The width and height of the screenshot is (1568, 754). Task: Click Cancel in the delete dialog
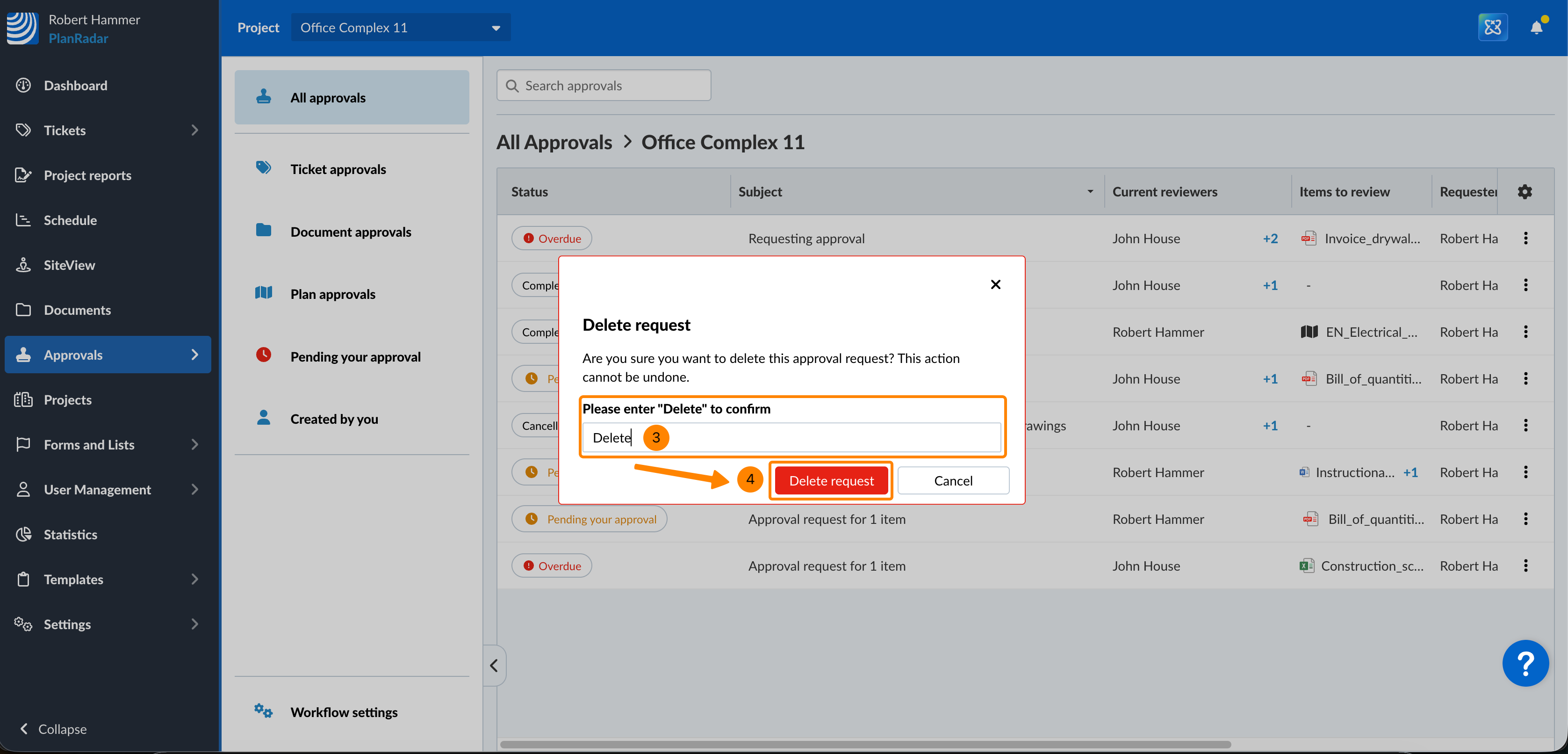(x=953, y=480)
